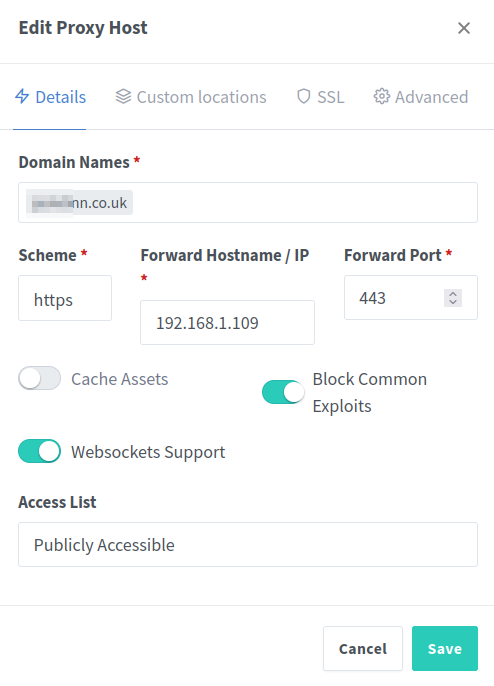The height and width of the screenshot is (686, 494).
Task: Save the proxy host settings
Action: [x=445, y=648]
